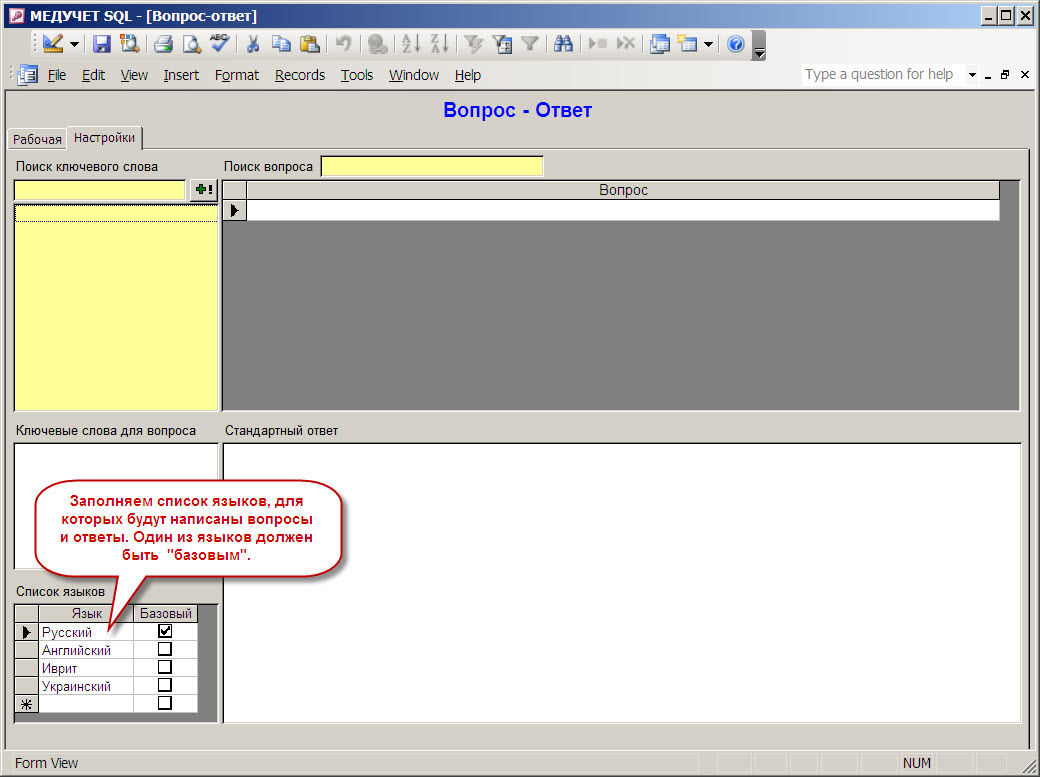Open the Edit menu
This screenshot has width=1040, height=777.
(93, 75)
